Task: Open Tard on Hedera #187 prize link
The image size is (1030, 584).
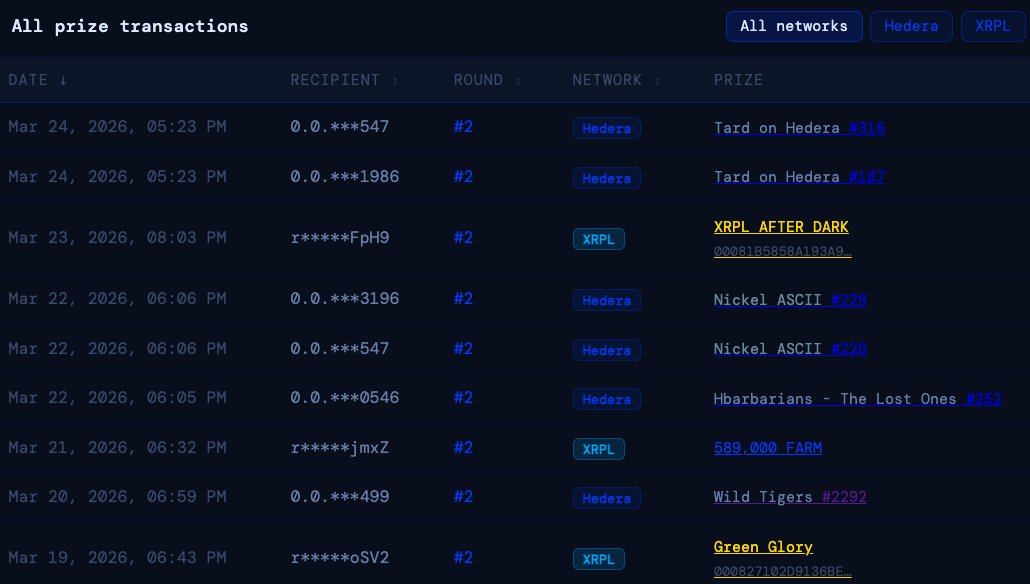Action: [799, 177]
